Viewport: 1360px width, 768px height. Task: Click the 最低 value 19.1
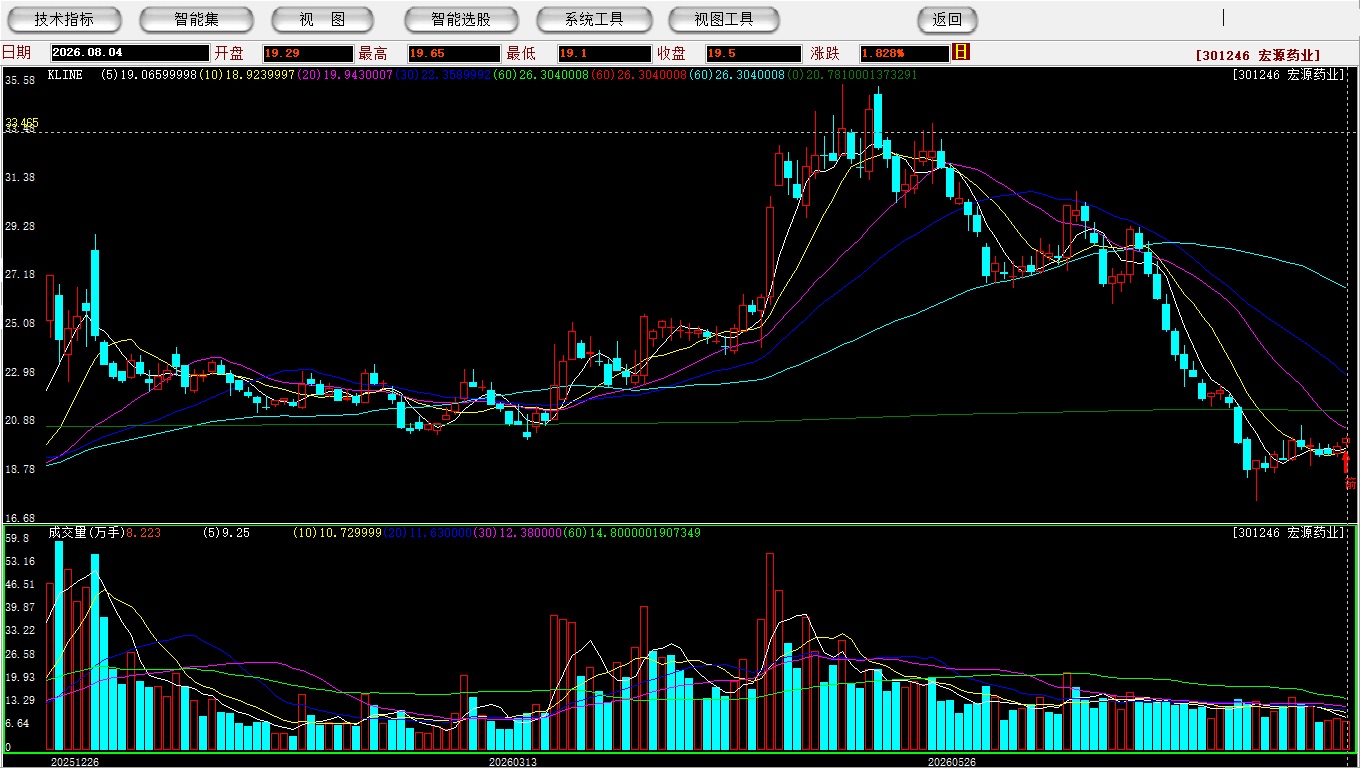tap(604, 53)
